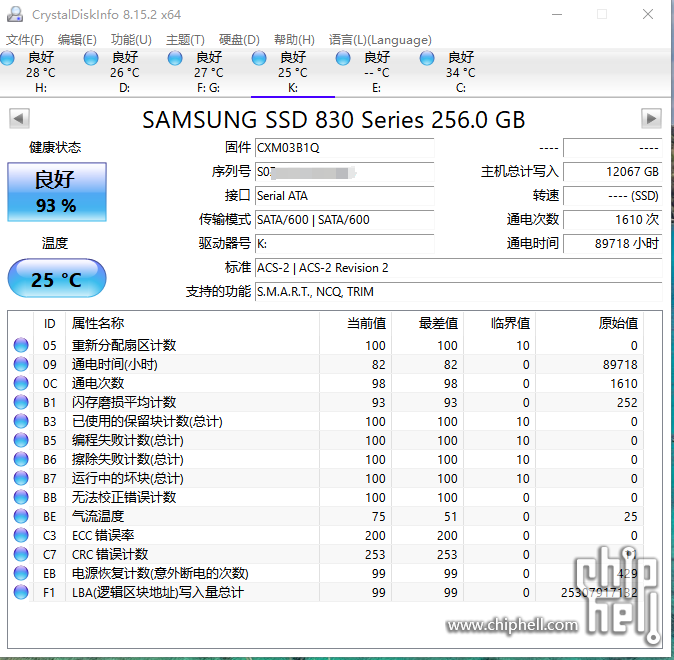The image size is (674, 660).
Task: Select the 无法校正错误计数 row
Action: point(326,497)
